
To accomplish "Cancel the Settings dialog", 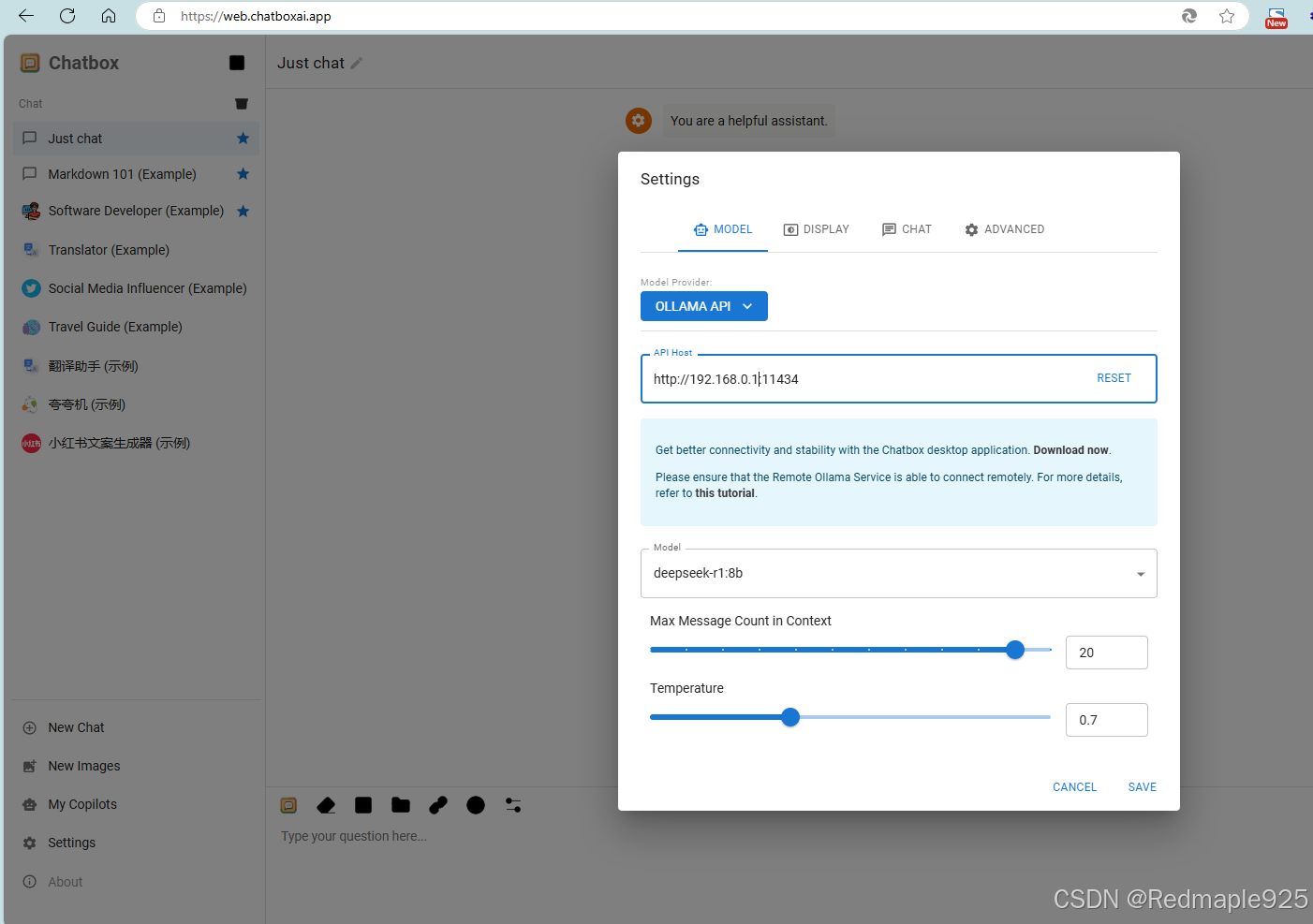I will tap(1074, 787).
